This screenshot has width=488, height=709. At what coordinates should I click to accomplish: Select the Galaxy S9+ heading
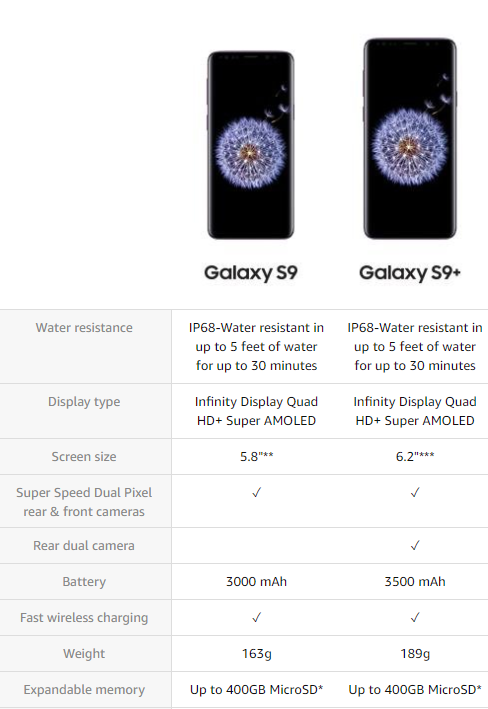point(410,273)
